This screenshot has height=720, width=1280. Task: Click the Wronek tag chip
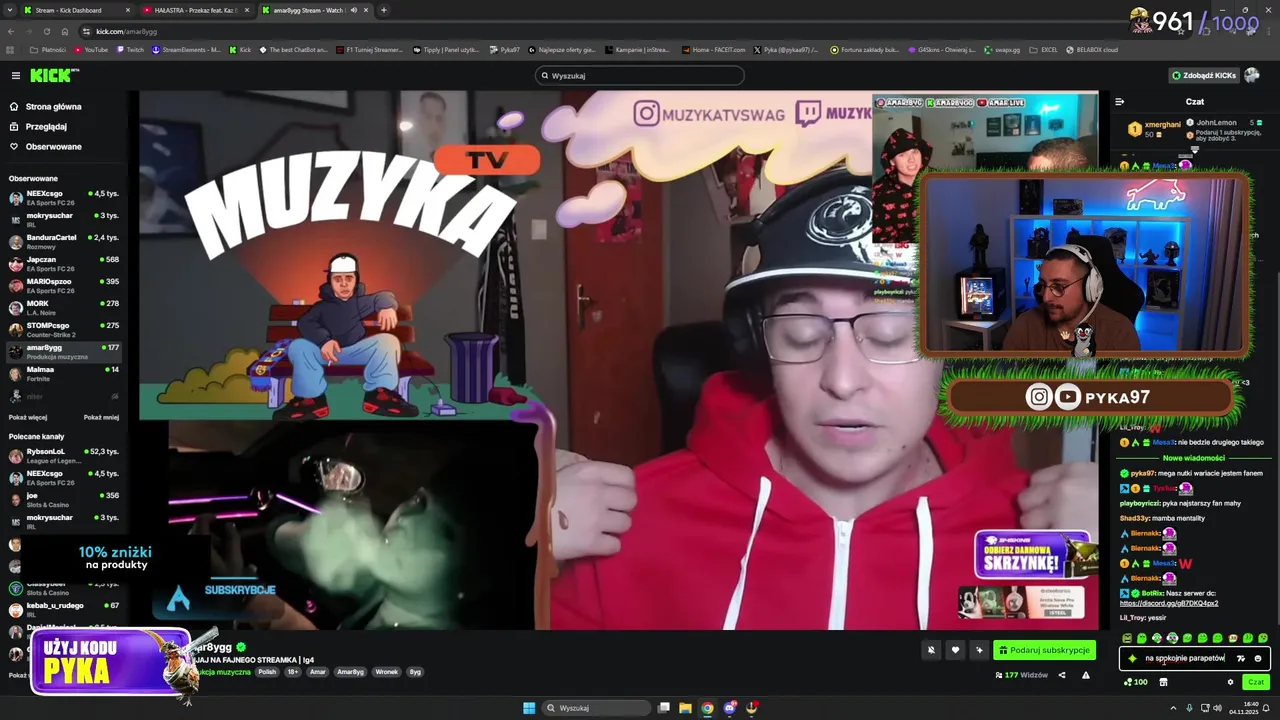coord(386,672)
